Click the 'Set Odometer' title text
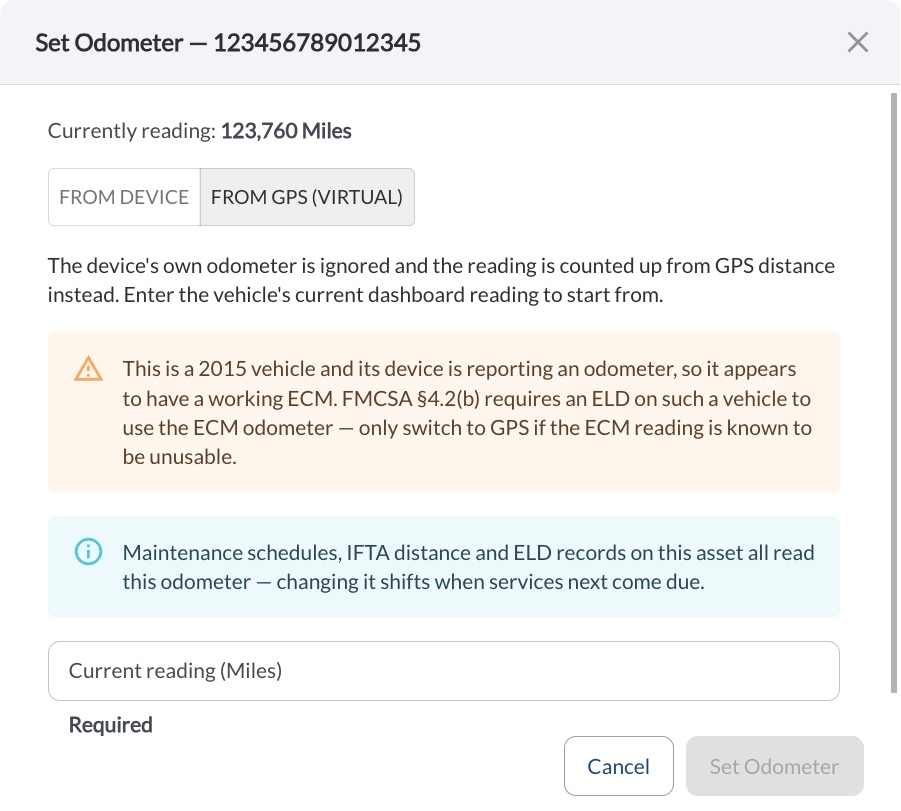Viewport: 901px width, 811px height. click(x=109, y=43)
